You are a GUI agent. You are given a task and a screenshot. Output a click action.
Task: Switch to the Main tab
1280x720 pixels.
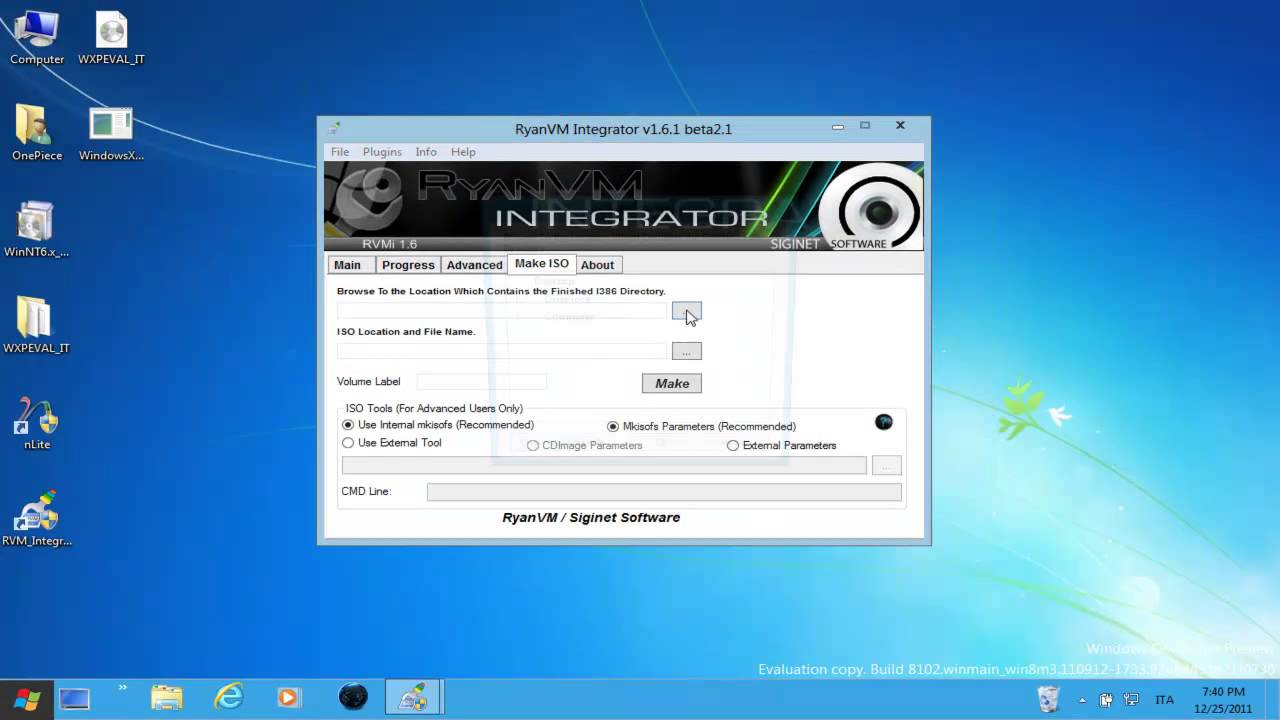click(351, 265)
